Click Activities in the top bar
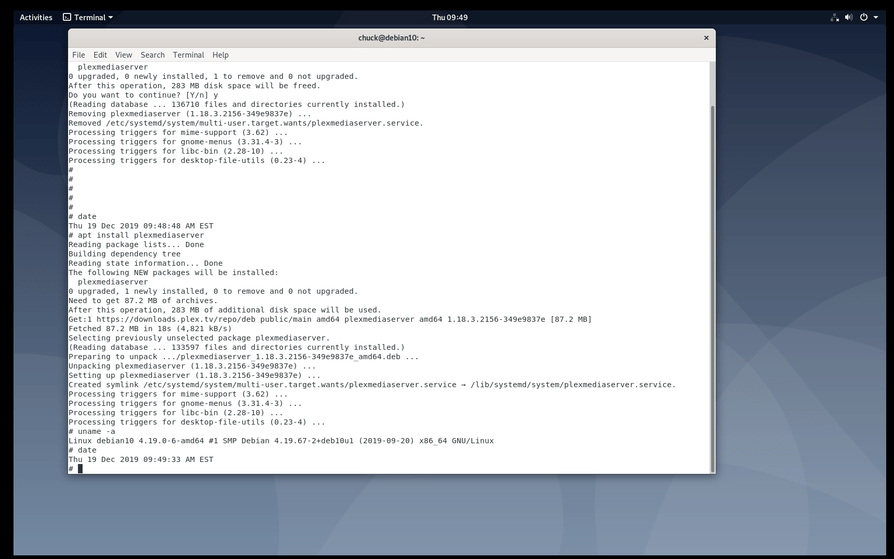The image size is (894, 559). coord(36,17)
